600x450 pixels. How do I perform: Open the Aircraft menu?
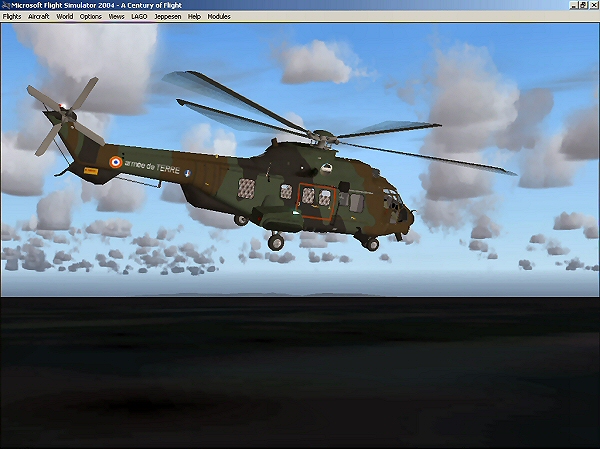point(39,17)
